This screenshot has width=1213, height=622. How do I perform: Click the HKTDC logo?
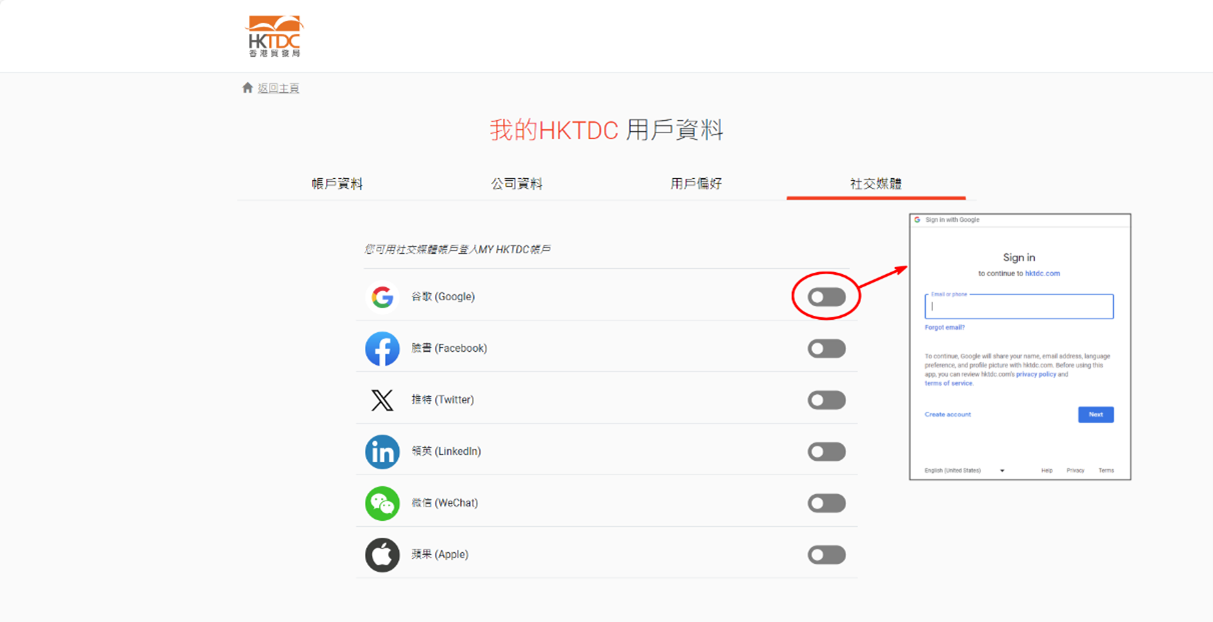click(274, 36)
